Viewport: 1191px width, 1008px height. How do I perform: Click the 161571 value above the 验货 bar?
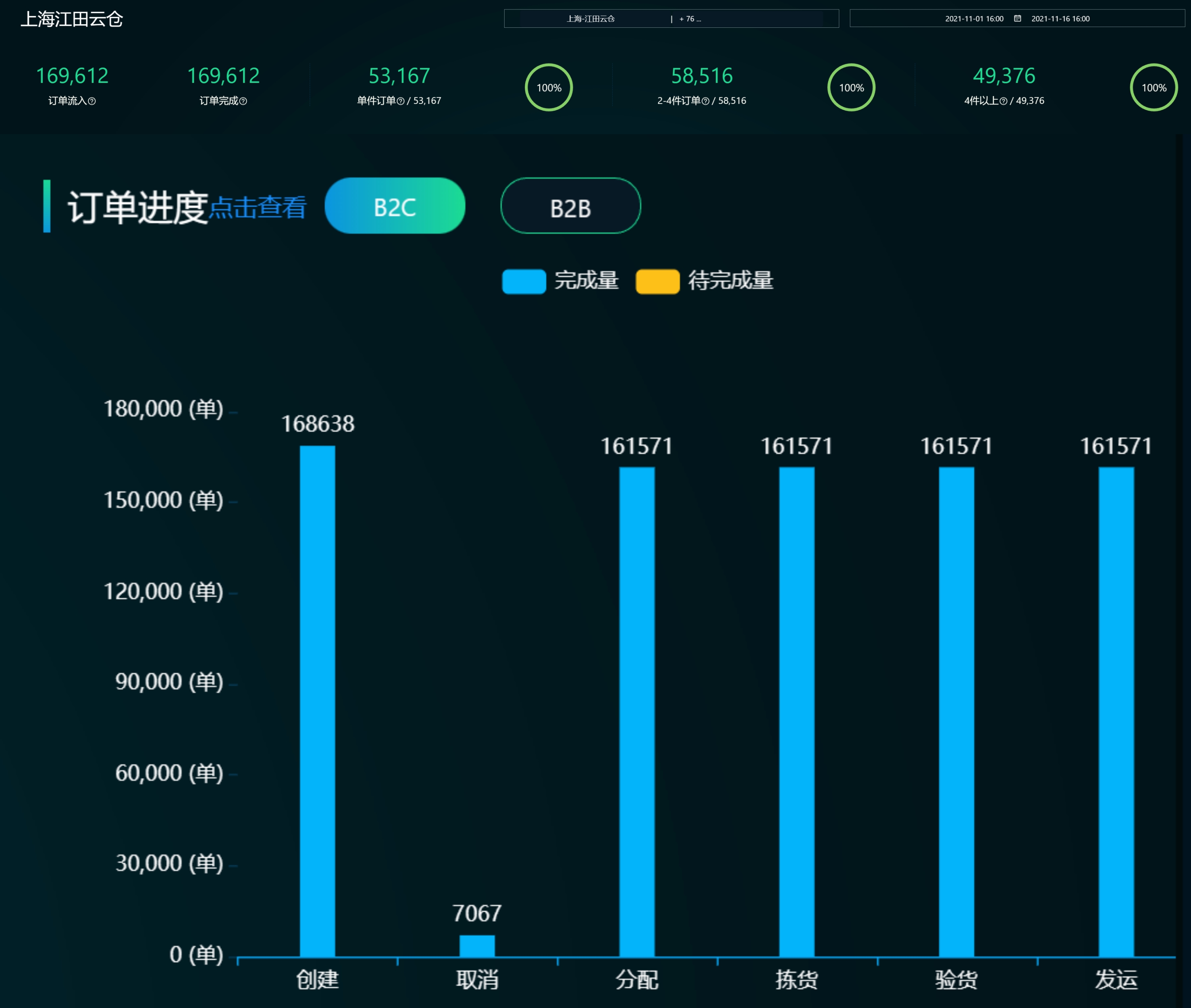956,446
